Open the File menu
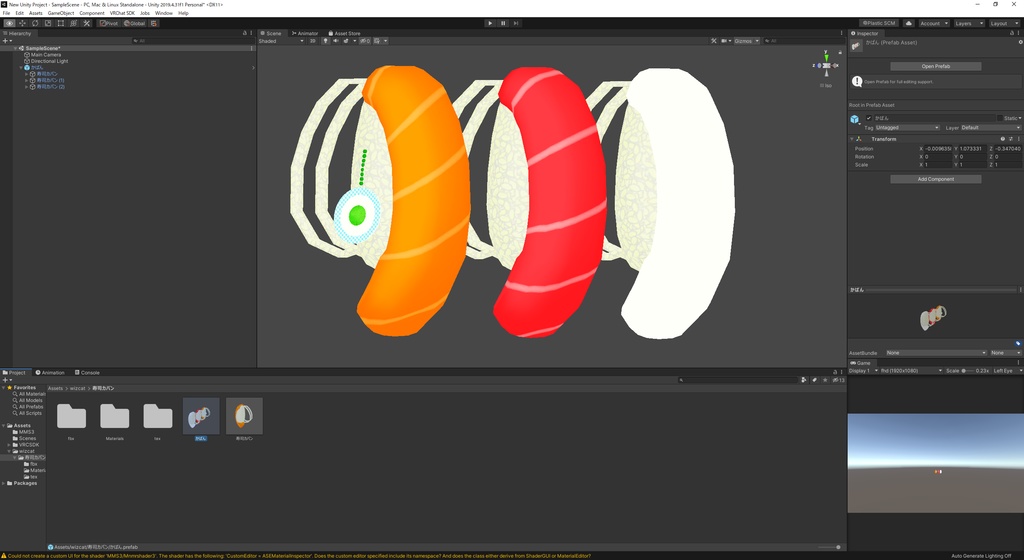 pyautogui.click(x=7, y=13)
